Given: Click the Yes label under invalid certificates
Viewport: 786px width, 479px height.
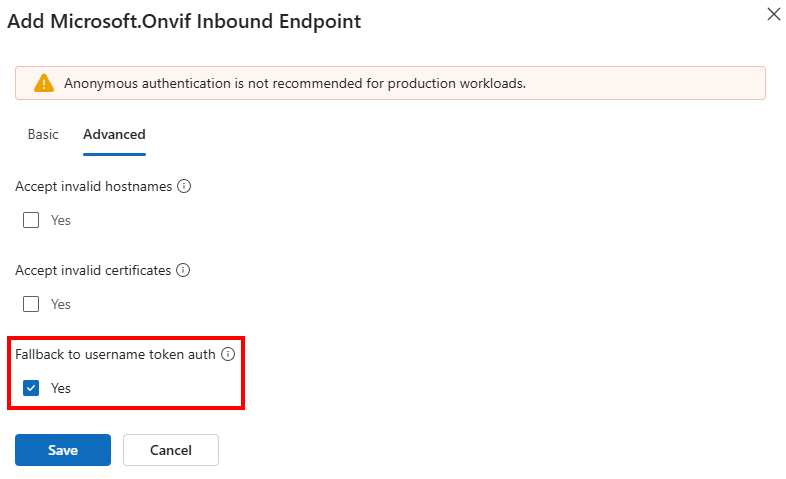Looking at the screenshot, I should pyautogui.click(x=61, y=304).
